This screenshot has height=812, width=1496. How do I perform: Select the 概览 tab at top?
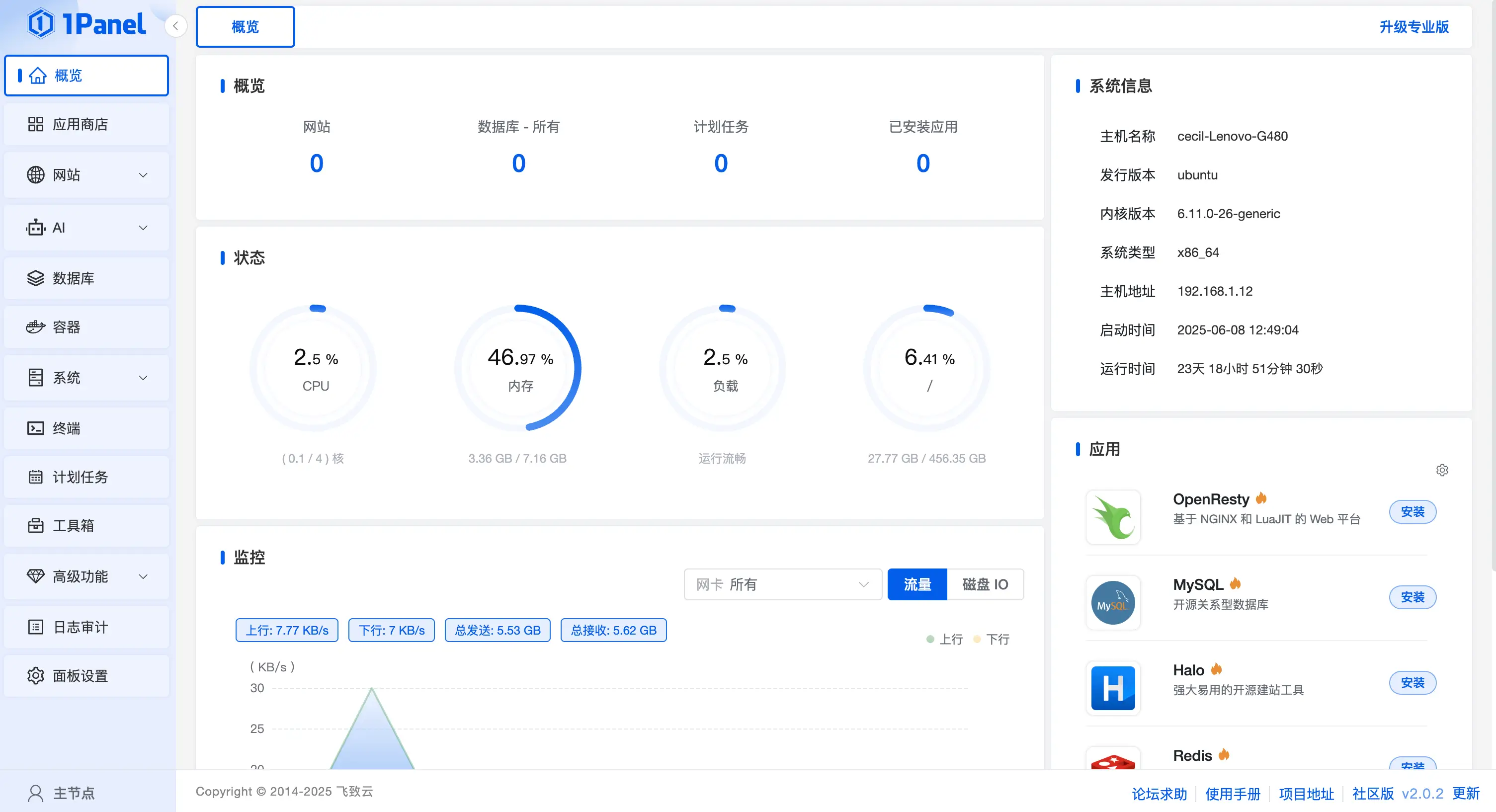pos(245,27)
